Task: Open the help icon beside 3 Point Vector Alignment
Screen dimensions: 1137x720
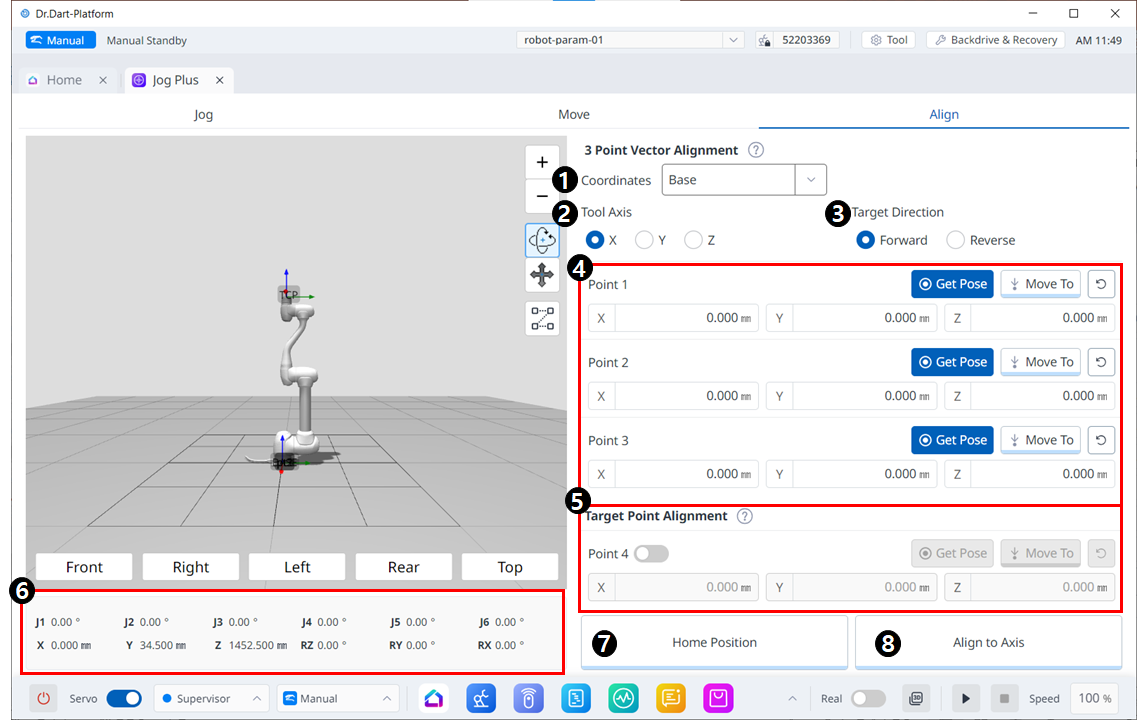Action: point(756,150)
